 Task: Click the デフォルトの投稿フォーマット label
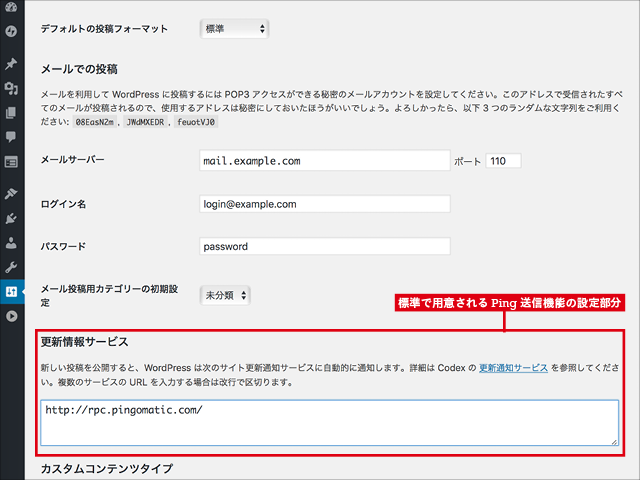click(x=104, y=29)
